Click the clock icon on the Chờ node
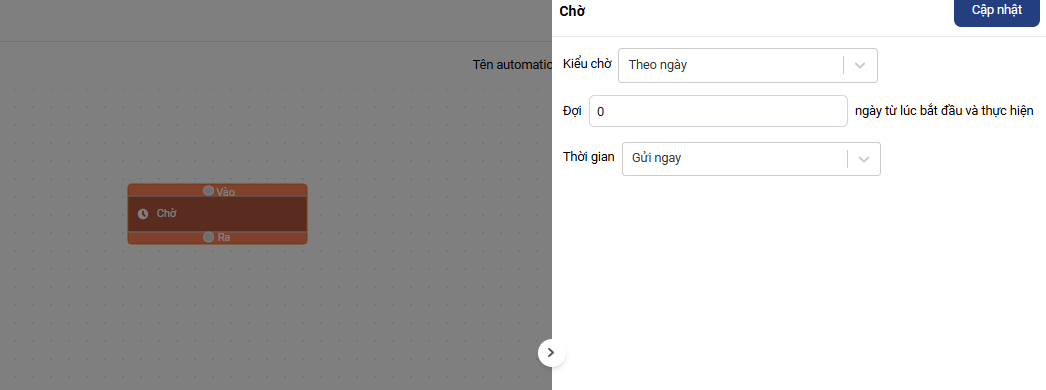 [143, 214]
